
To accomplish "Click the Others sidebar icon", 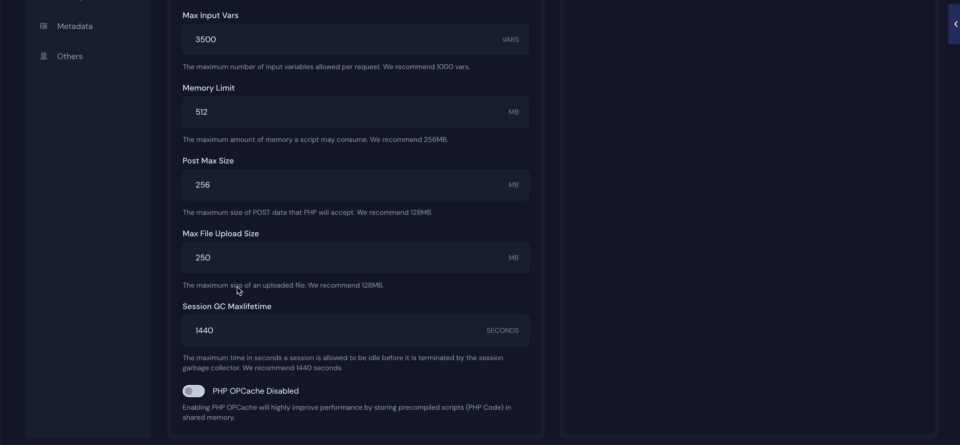I will click(44, 56).
